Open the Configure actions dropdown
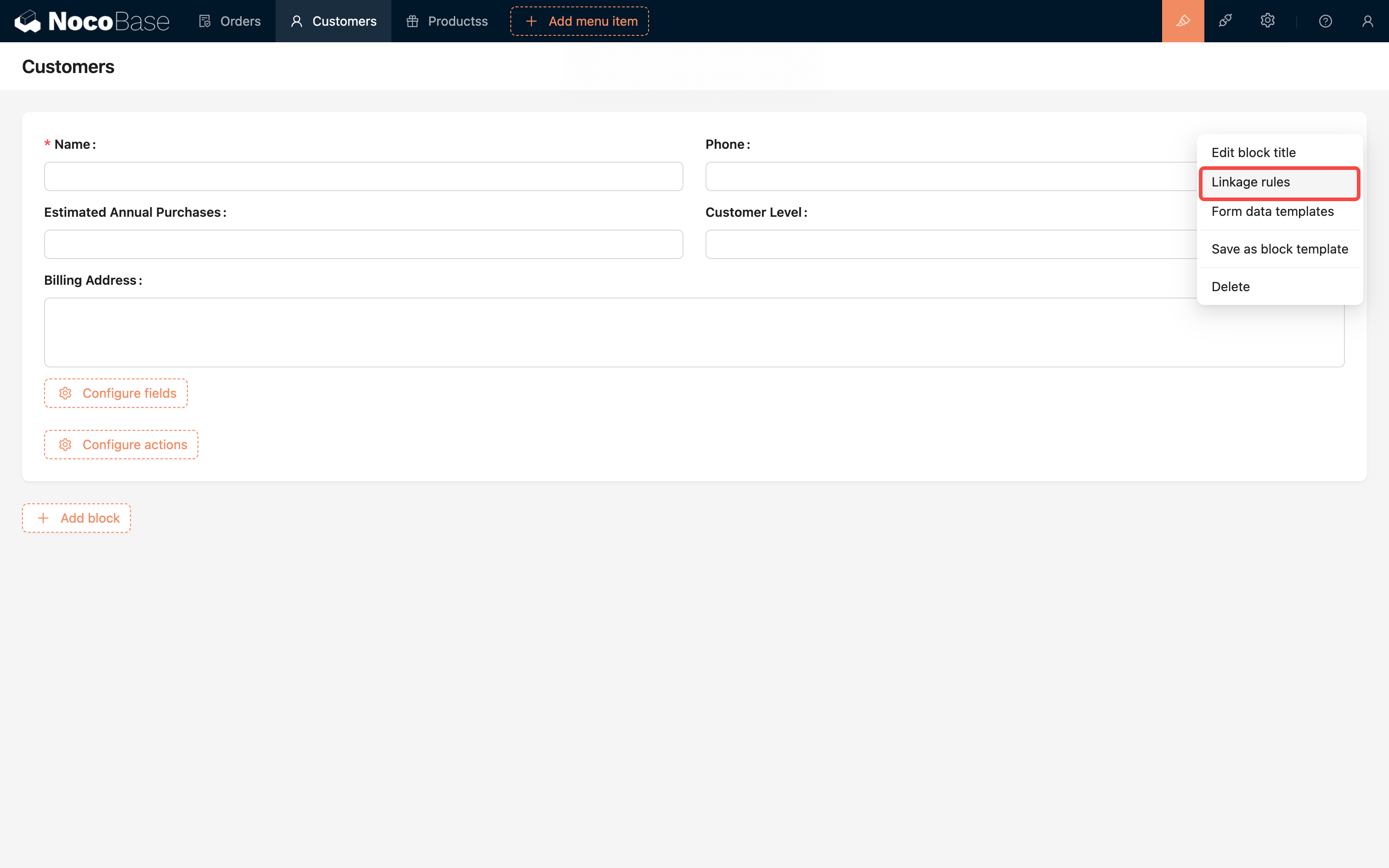 click(121, 445)
